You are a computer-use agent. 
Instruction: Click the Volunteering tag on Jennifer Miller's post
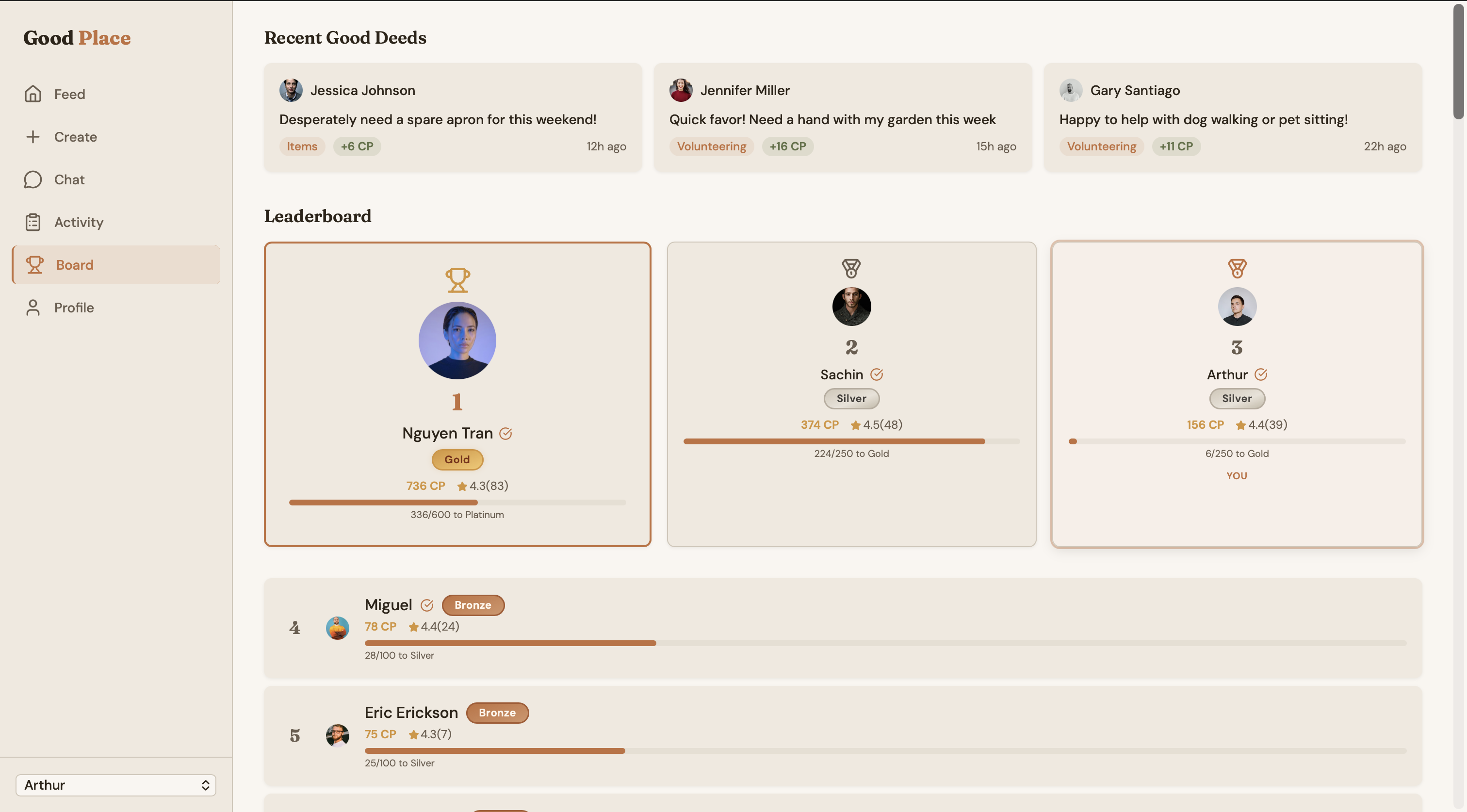711,146
